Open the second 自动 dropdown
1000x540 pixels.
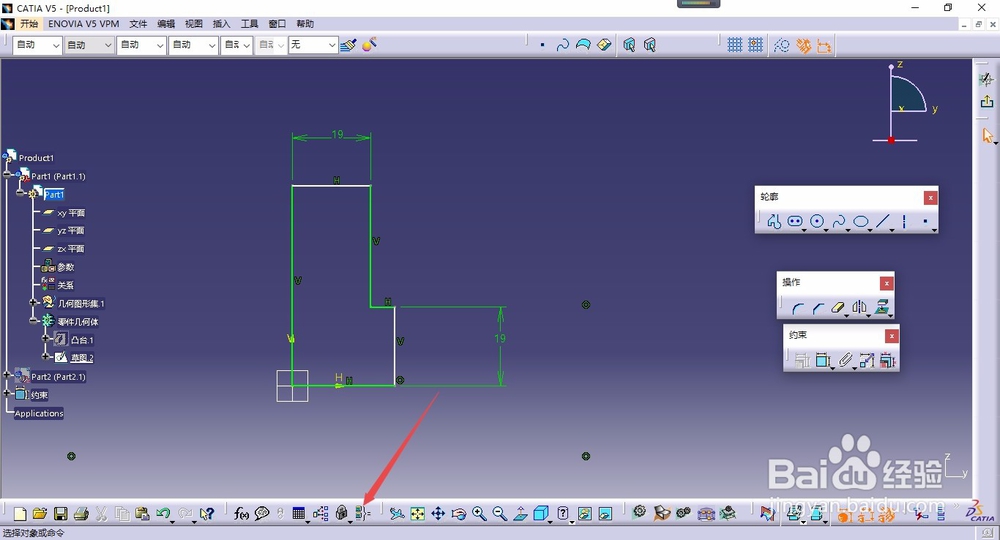point(89,45)
